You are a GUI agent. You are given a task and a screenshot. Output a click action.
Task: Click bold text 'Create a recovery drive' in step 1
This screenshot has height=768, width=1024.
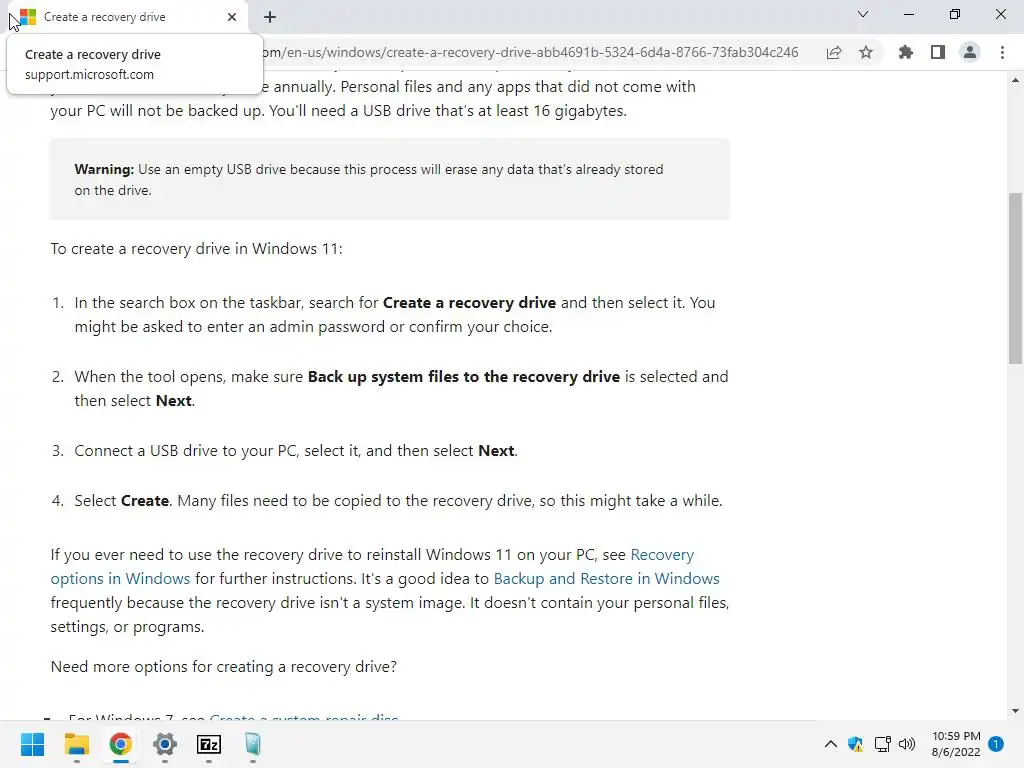coord(469,303)
